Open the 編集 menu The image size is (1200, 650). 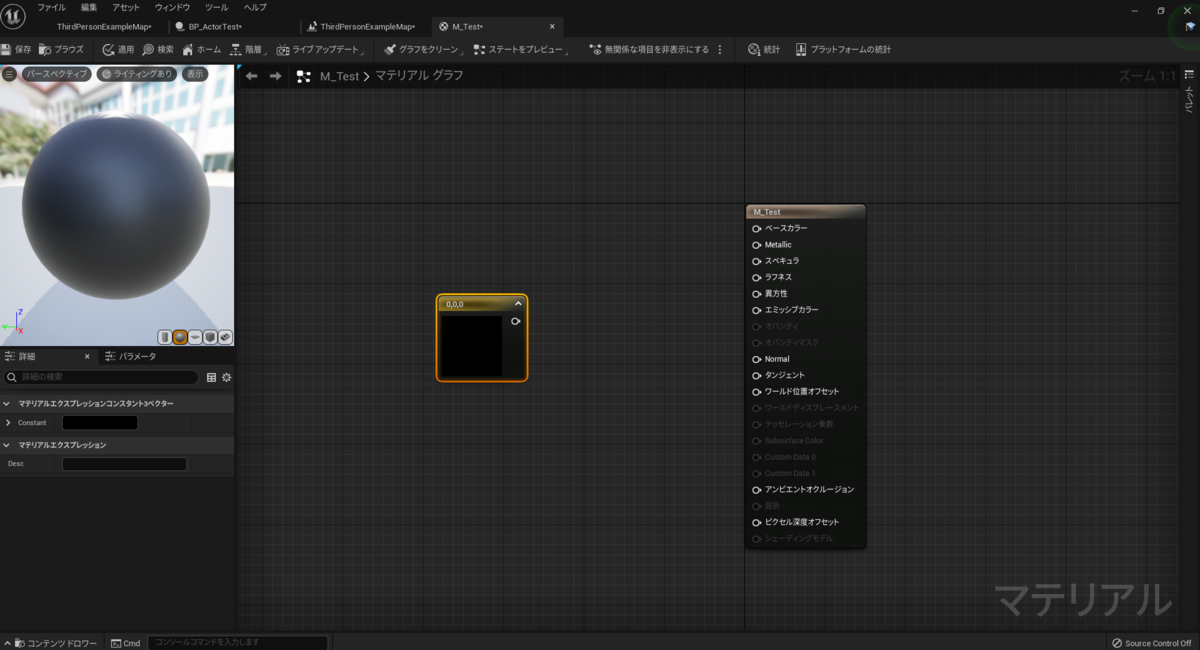pyautogui.click(x=89, y=7)
